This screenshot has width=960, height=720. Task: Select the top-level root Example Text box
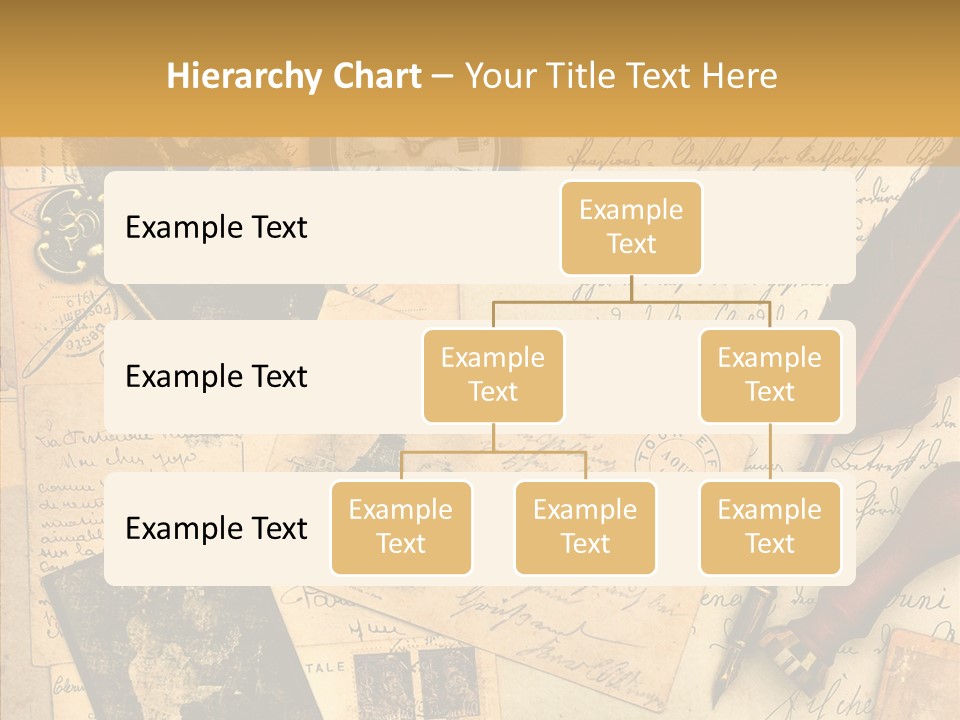pos(631,227)
